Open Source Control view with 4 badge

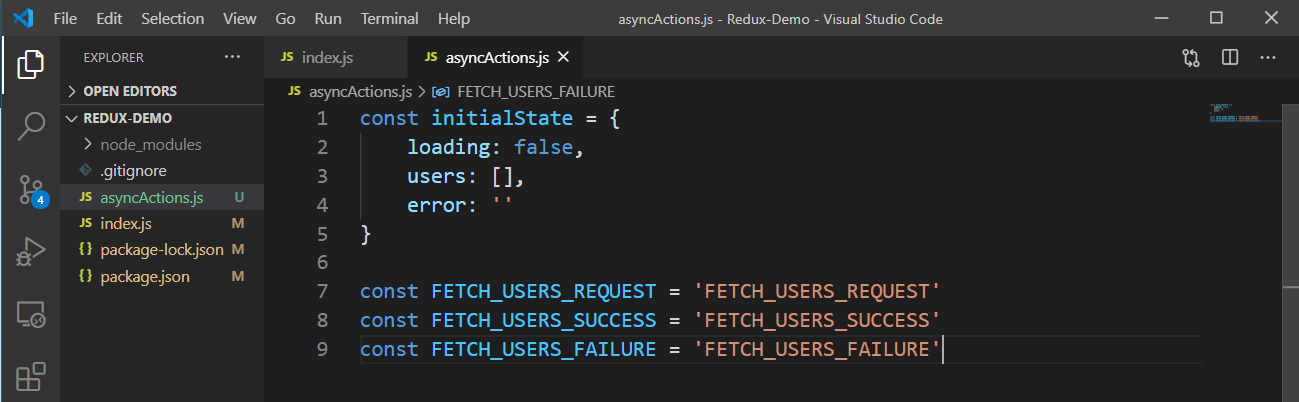coord(31,189)
